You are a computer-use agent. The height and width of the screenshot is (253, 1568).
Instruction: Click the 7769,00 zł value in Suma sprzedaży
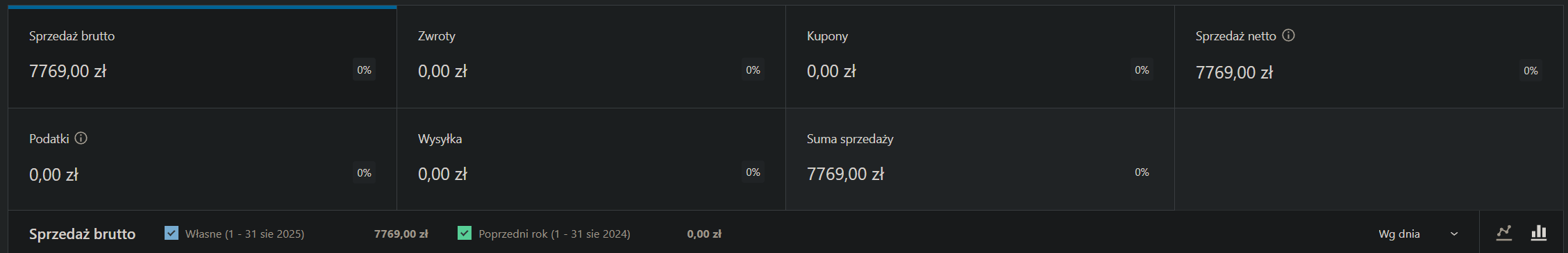pyautogui.click(x=845, y=174)
